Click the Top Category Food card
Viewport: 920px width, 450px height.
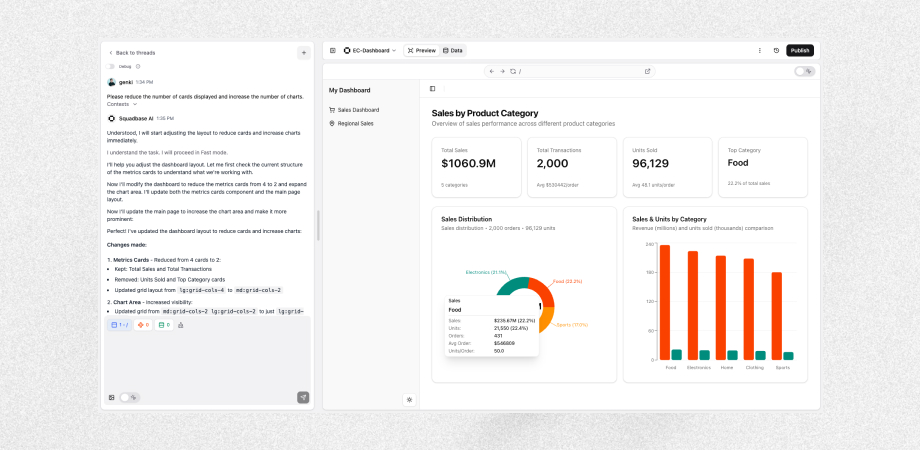(763, 167)
